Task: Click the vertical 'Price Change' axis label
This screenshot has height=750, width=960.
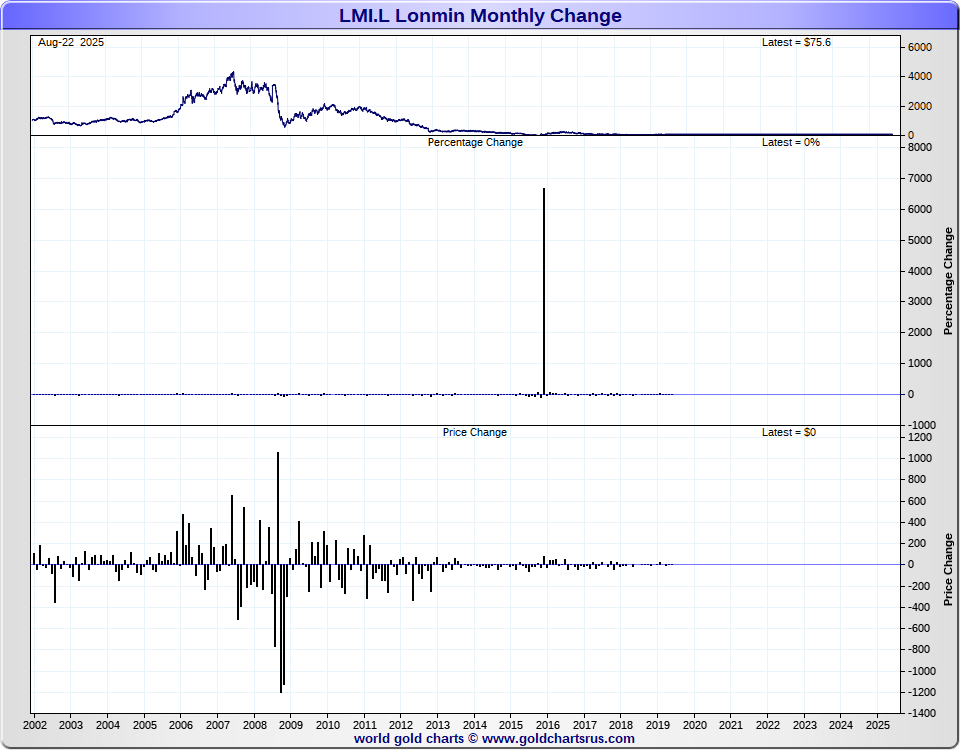Action: point(948,569)
